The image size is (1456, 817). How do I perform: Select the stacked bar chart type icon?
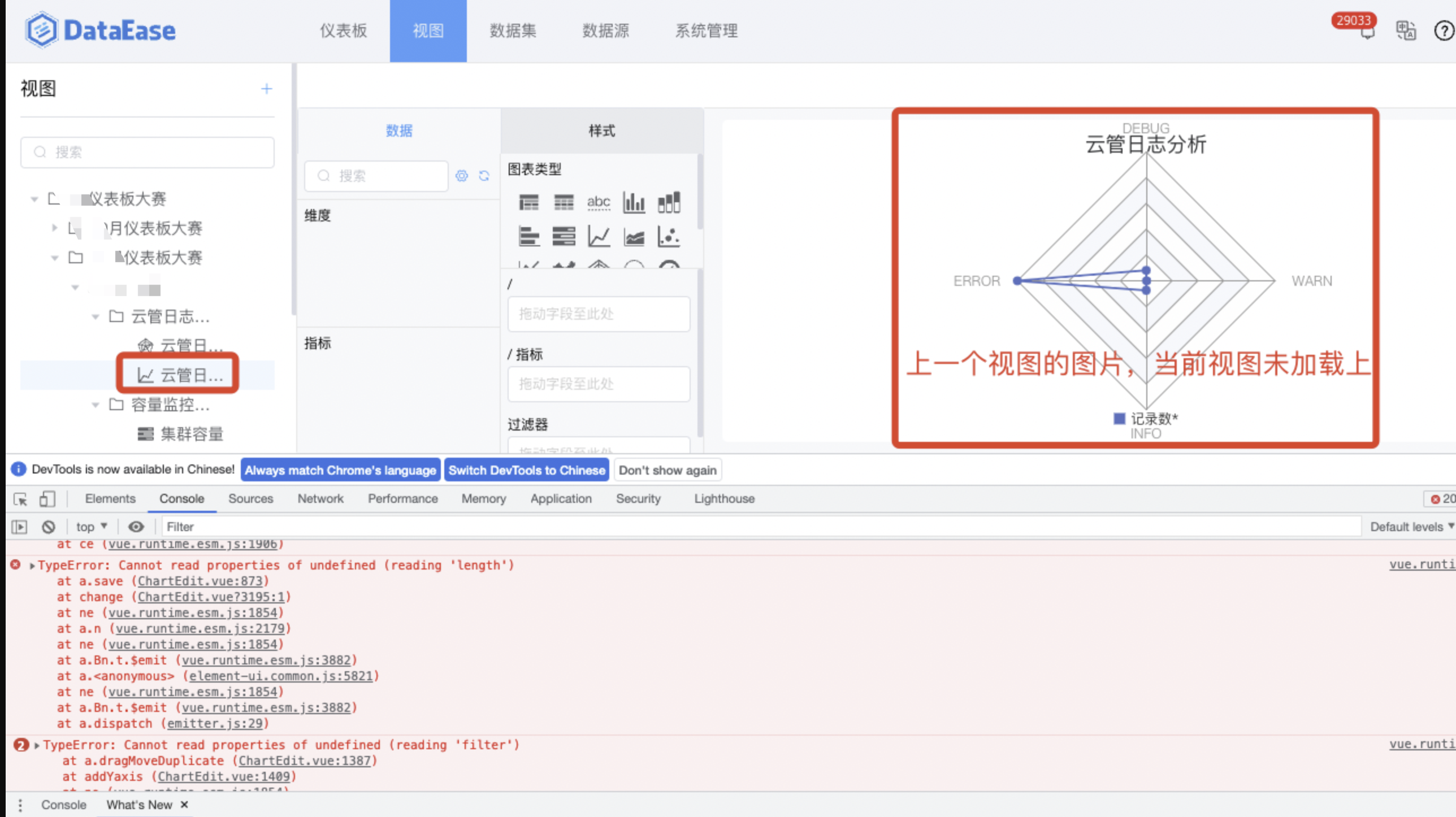pos(669,202)
